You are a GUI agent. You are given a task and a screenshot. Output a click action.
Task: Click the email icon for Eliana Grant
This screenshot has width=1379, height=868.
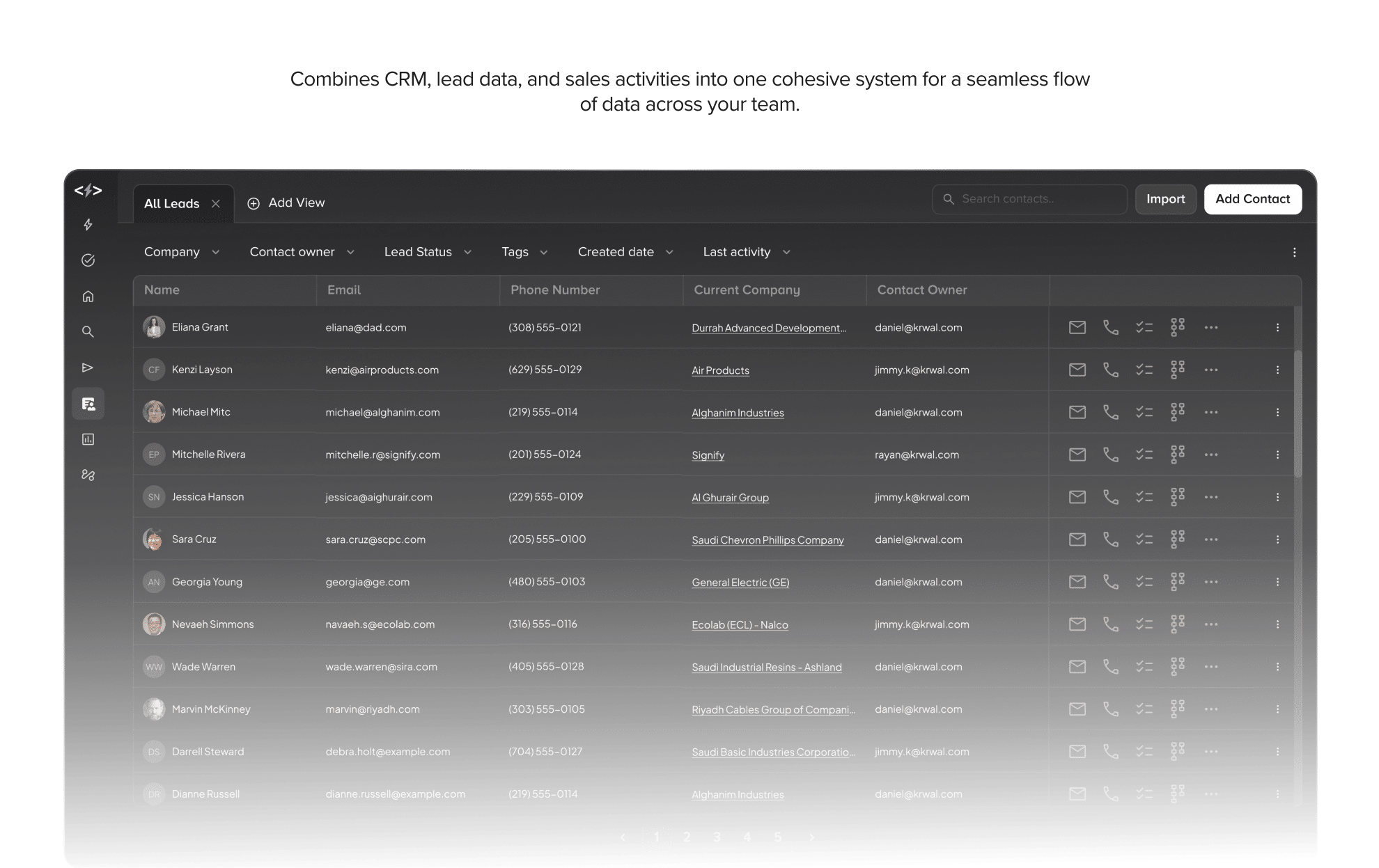[1077, 327]
